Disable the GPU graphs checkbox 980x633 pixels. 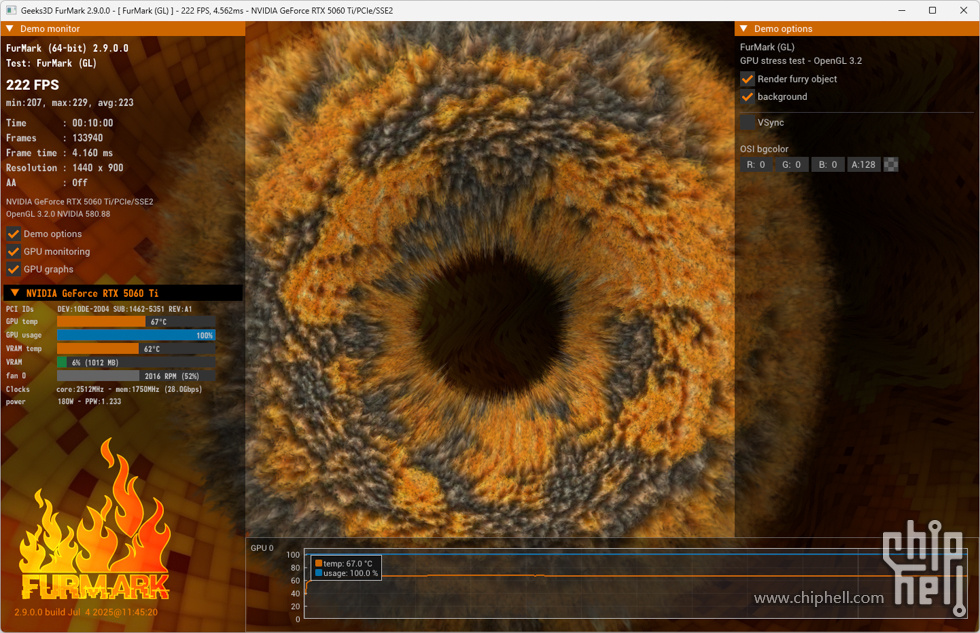pyautogui.click(x=13, y=269)
